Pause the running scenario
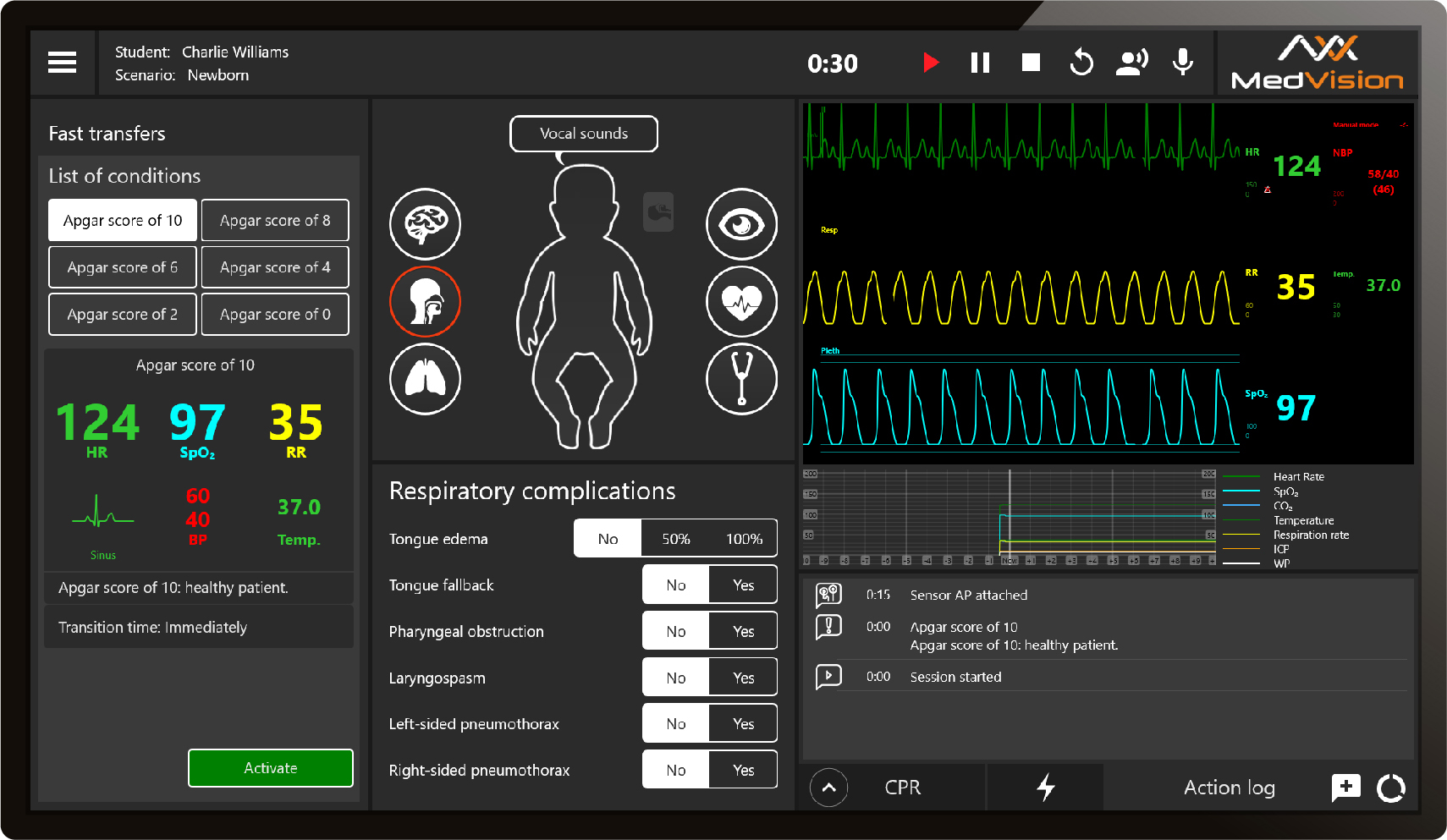 click(x=980, y=63)
